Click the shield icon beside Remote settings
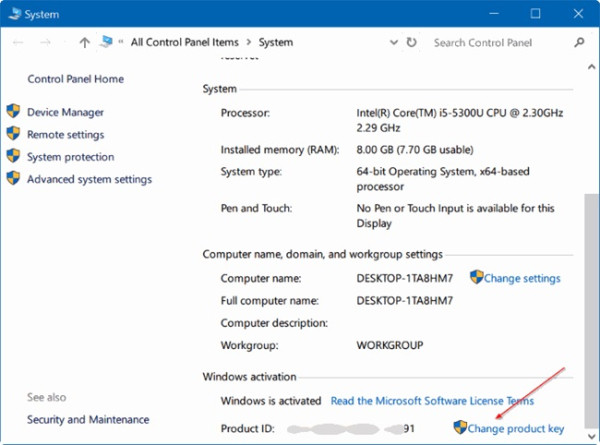The image size is (600, 445). pos(13,133)
